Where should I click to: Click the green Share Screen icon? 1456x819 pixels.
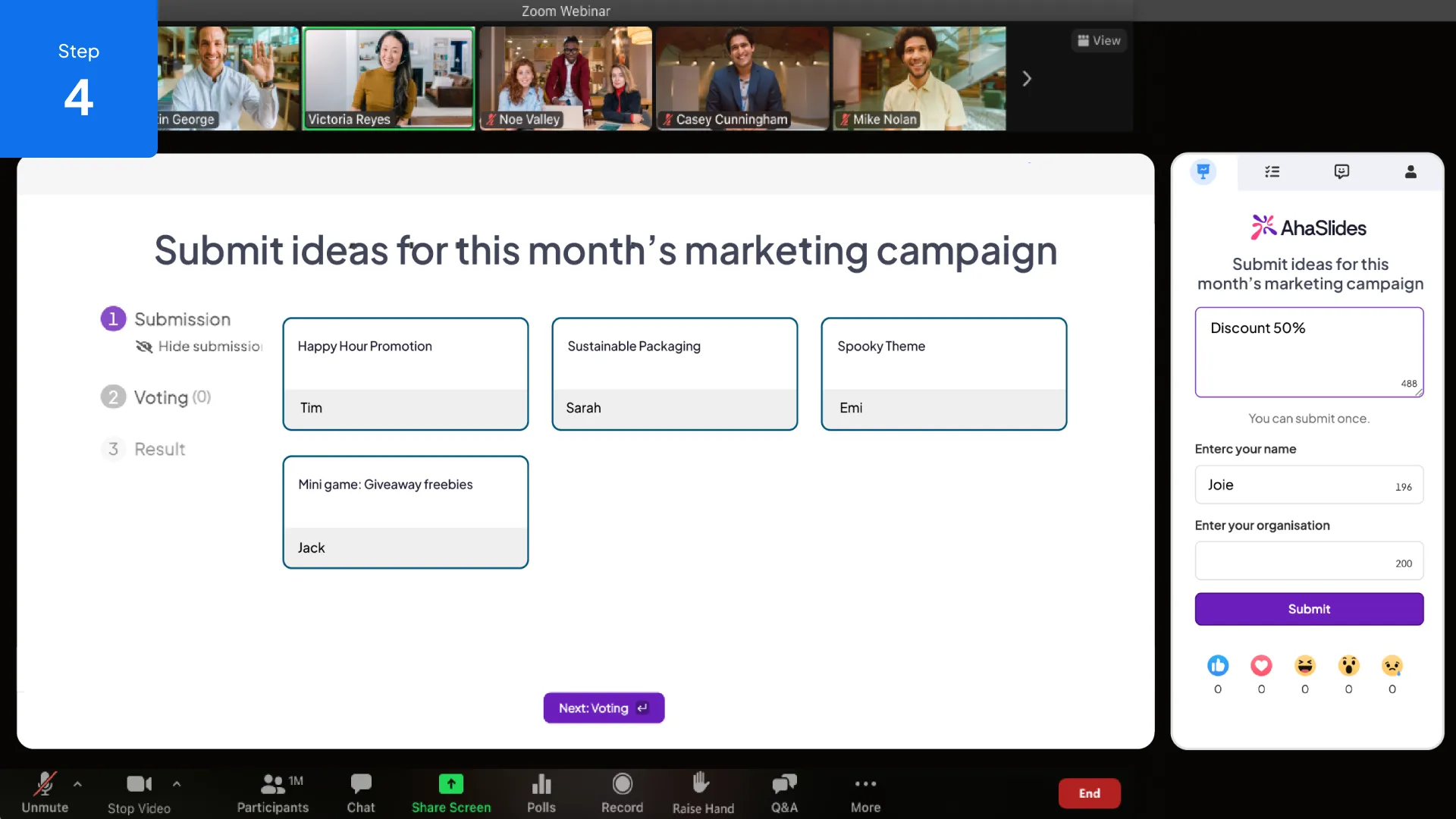[451, 784]
